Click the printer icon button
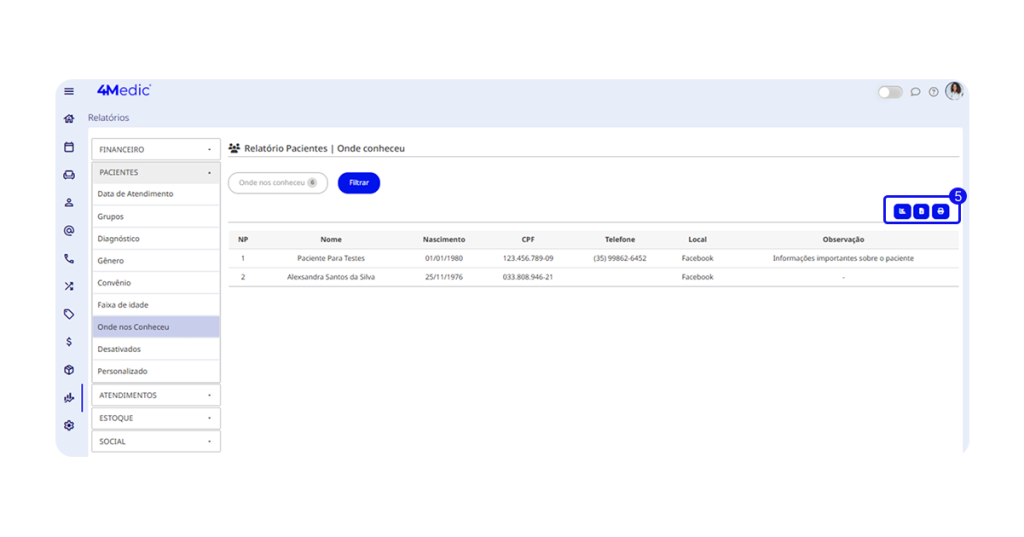Screen dimensions: 1024x537 coord(940,211)
